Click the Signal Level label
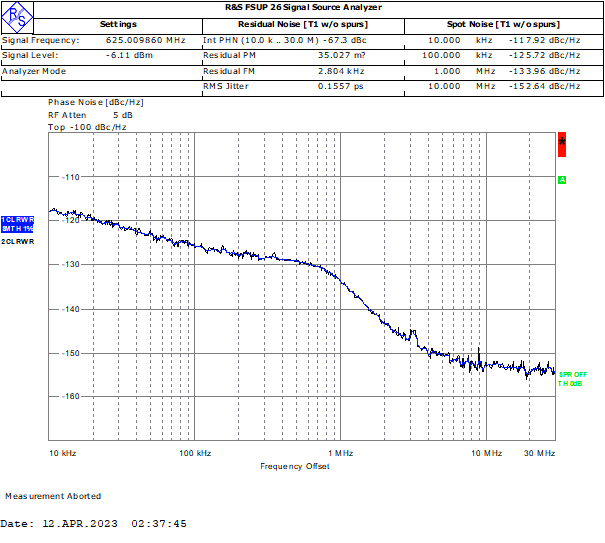The height and width of the screenshot is (543, 605). (x=30, y=55)
